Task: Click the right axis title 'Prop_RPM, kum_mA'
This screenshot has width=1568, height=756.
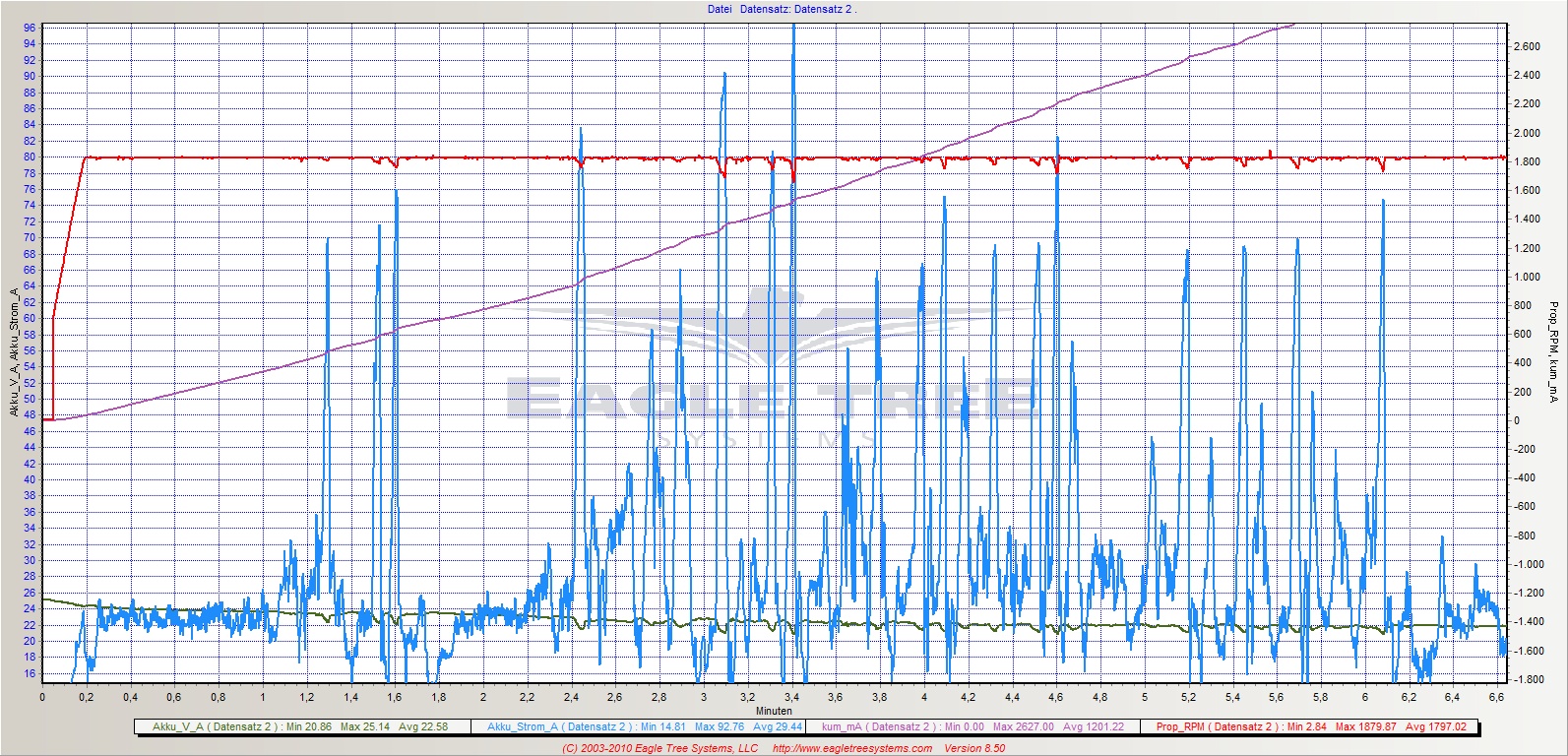Action: [x=1552, y=351]
